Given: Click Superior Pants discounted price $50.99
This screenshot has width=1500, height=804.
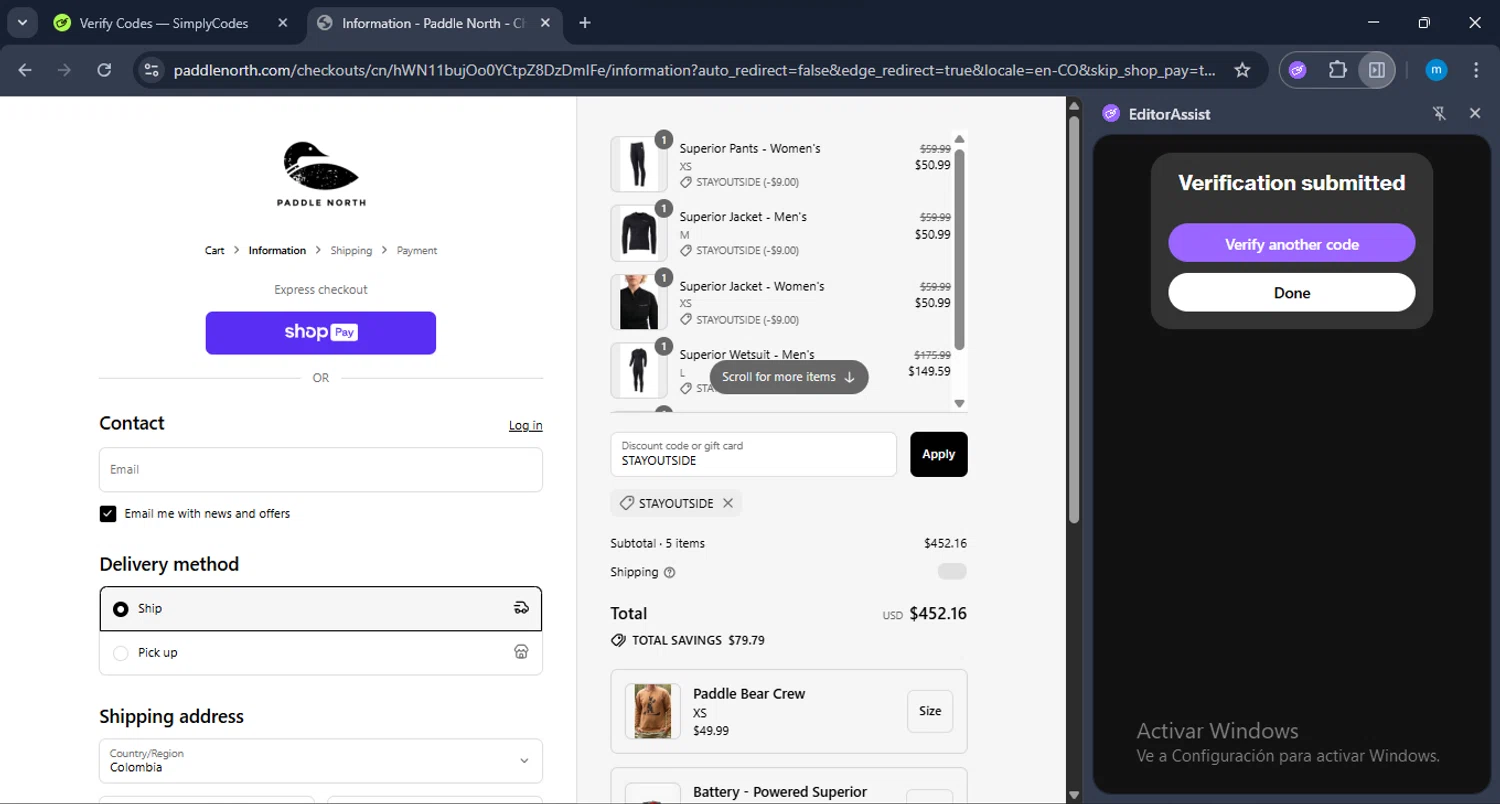Looking at the screenshot, I should [933, 165].
